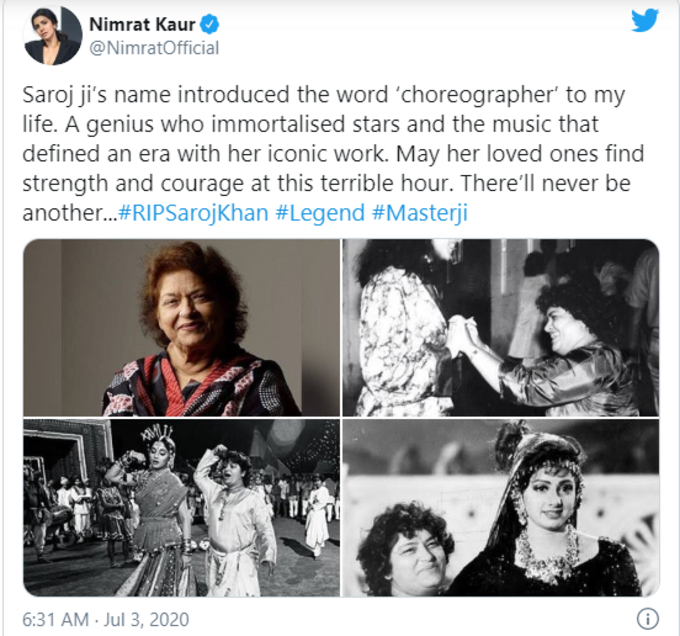Click the tweet text about 'choreographer'
Screen dimensions: 680x636
(324, 95)
